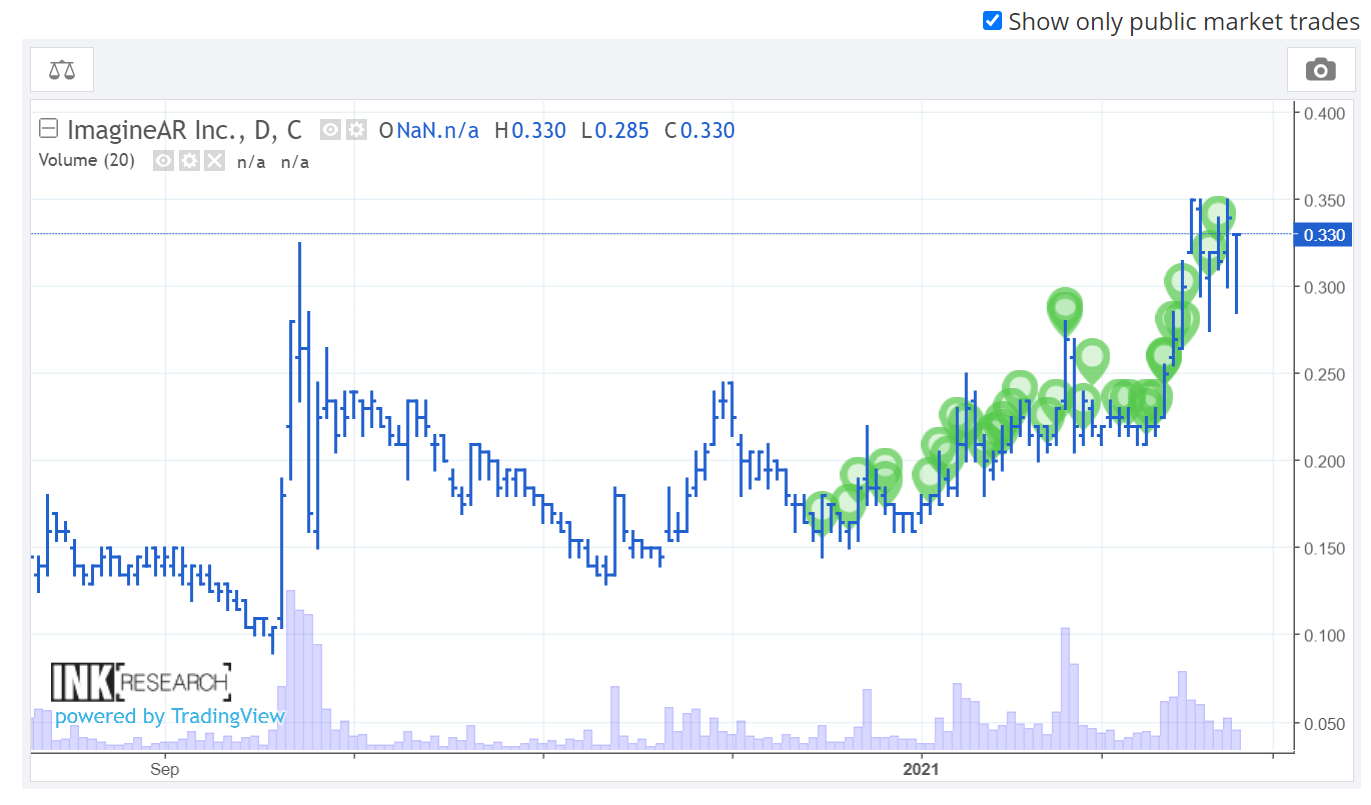Take a chart snapshot with camera icon
1371x805 pixels.
tap(1320, 69)
